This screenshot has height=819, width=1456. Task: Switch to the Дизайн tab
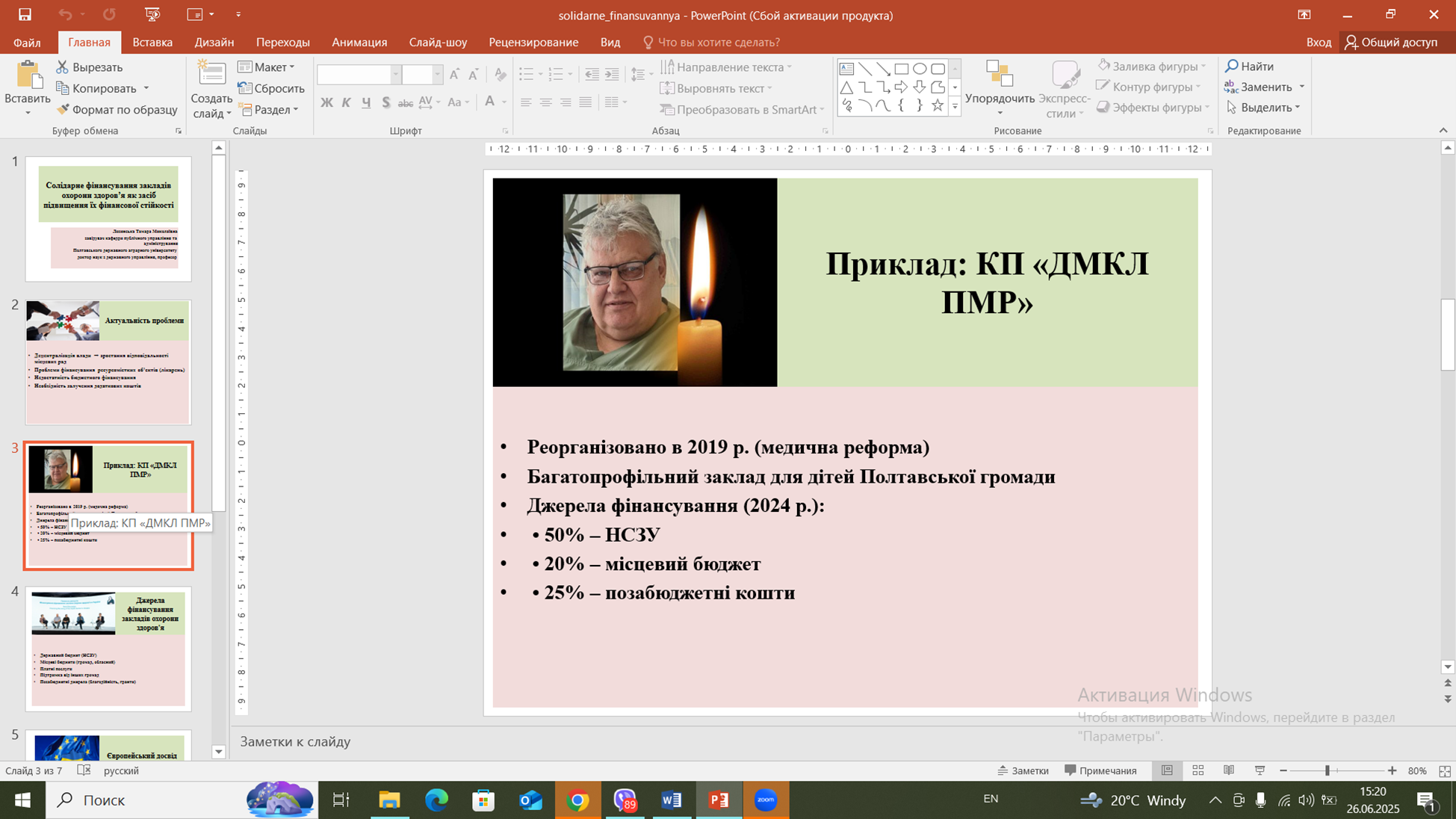click(x=214, y=43)
